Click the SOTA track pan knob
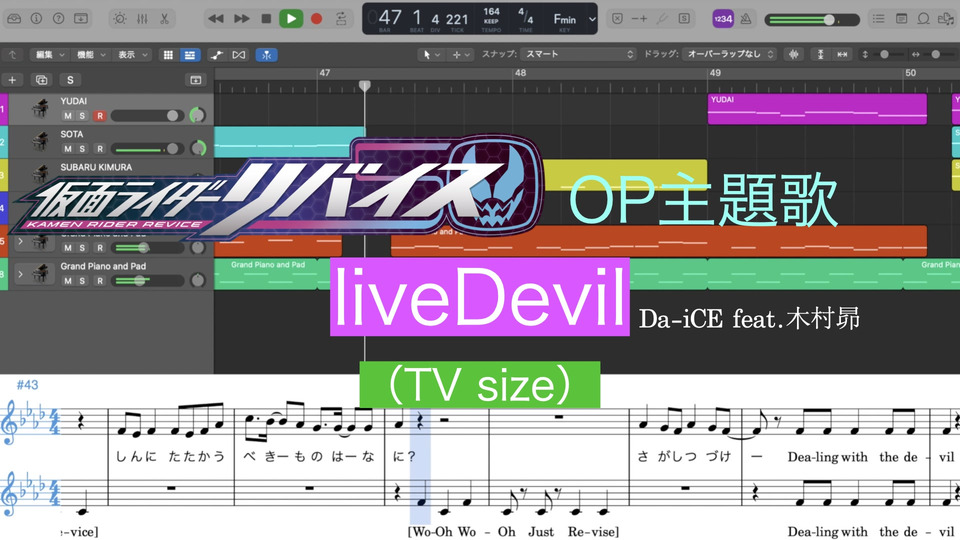Screen dimensions: 960x540 click(x=198, y=148)
